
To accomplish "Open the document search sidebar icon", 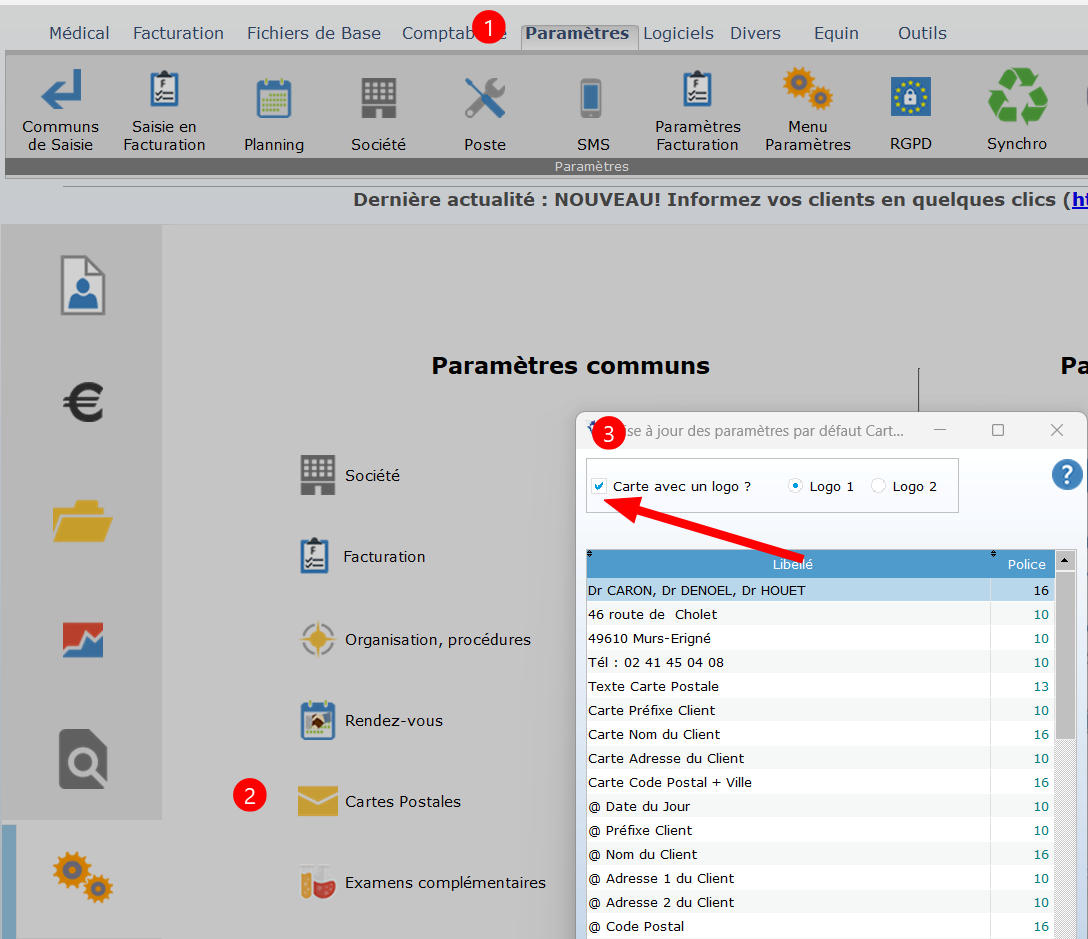I will [x=83, y=759].
